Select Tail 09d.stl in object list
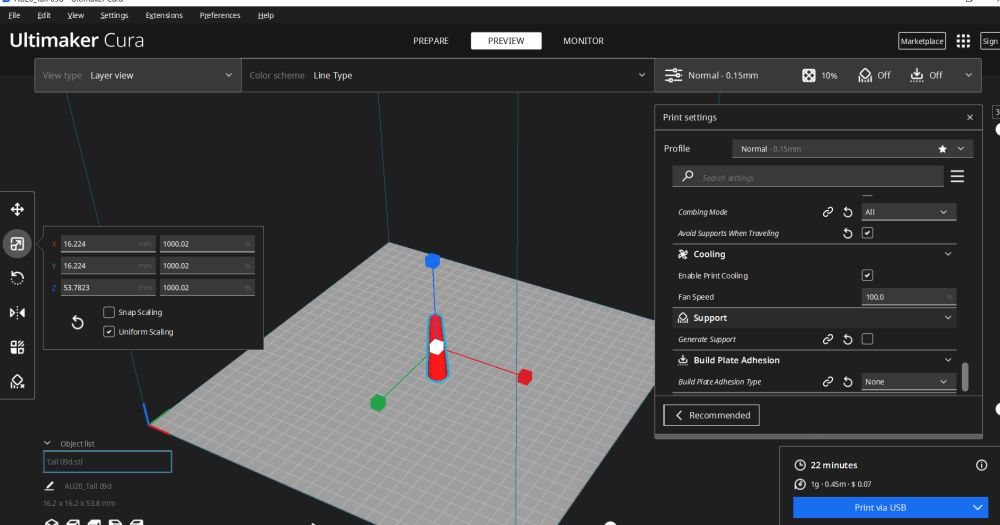This screenshot has height=525, width=1000. pos(107,462)
